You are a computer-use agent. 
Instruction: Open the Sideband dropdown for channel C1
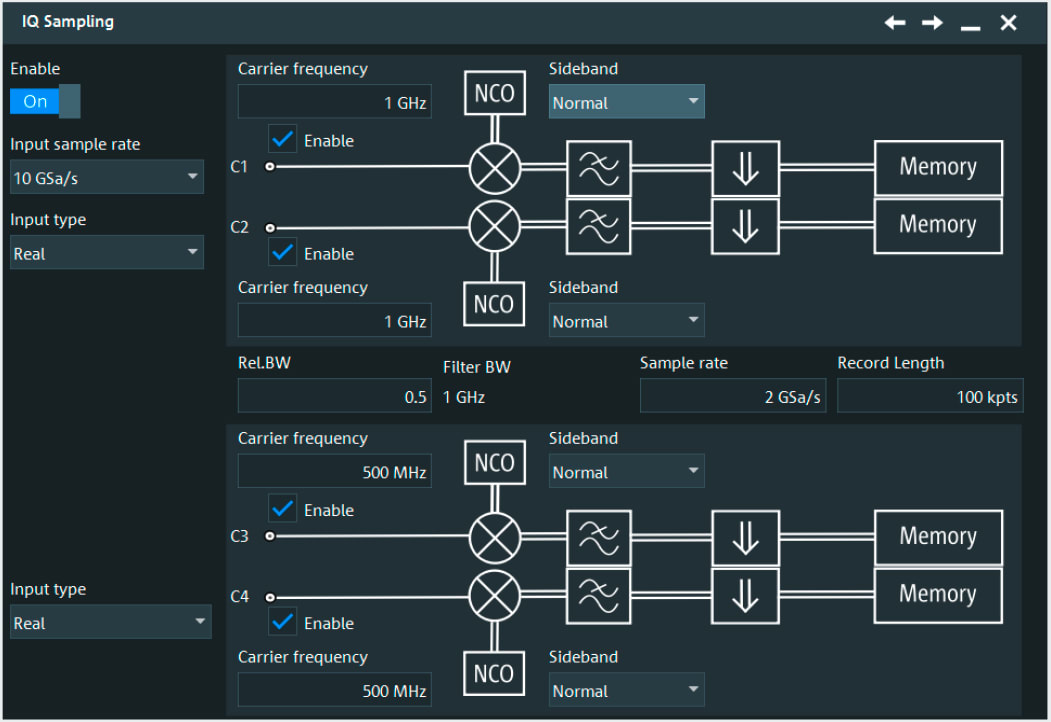(x=626, y=101)
